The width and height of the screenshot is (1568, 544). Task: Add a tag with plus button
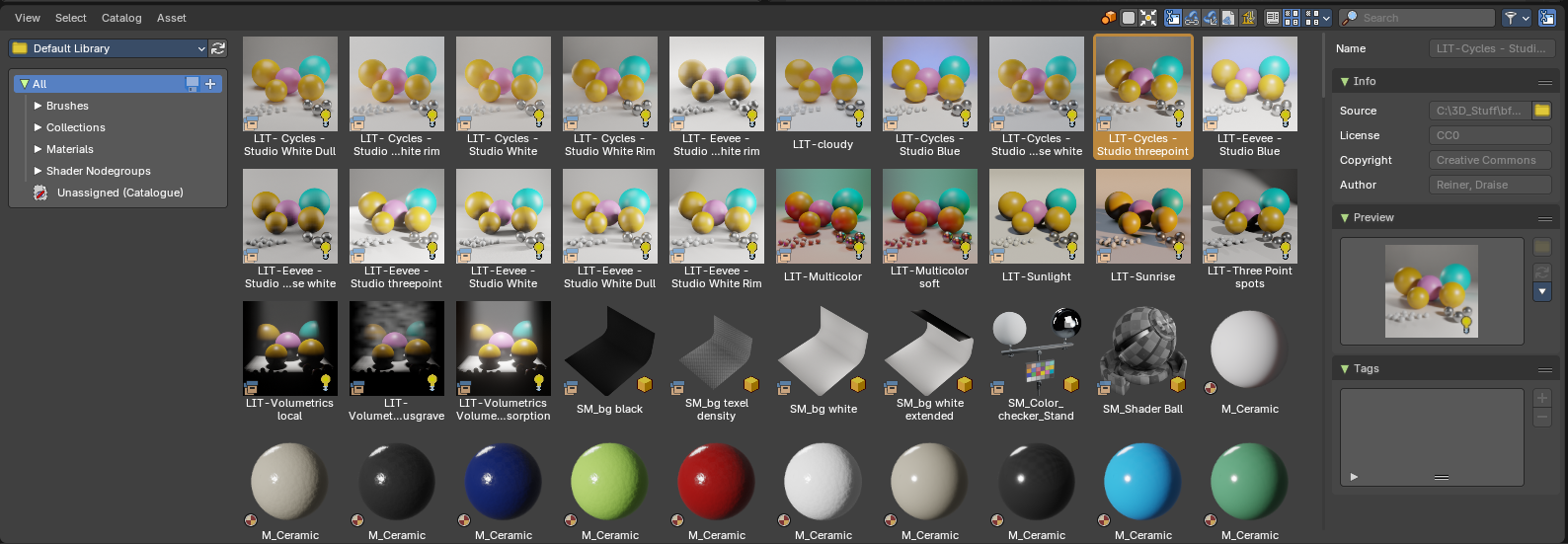pyautogui.click(x=1542, y=398)
